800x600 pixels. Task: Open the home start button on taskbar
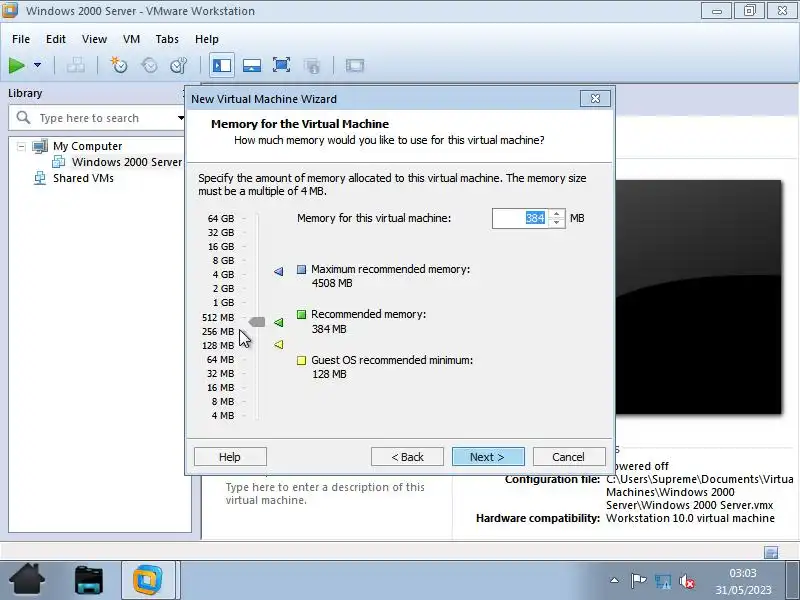coord(28,580)
